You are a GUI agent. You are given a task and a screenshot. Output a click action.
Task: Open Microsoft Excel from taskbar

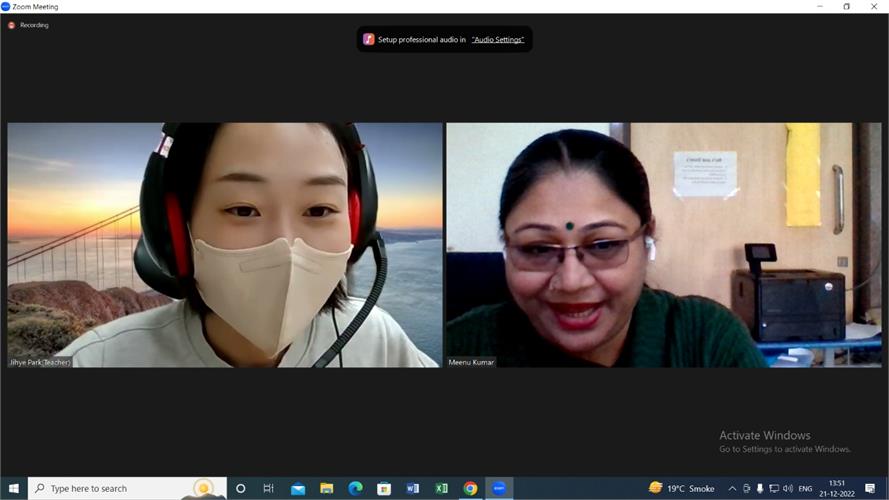441,488
